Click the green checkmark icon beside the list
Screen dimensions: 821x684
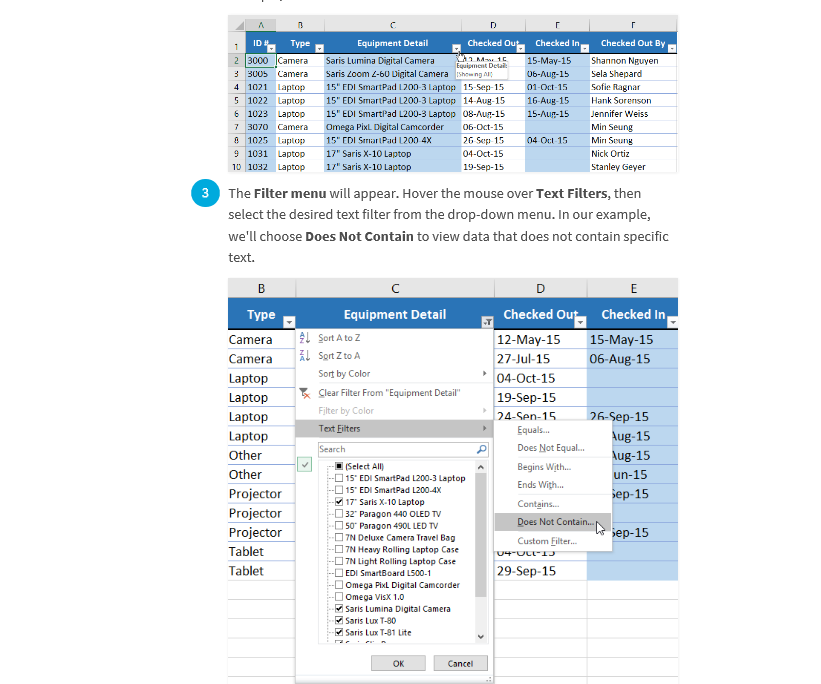point(305,465)
